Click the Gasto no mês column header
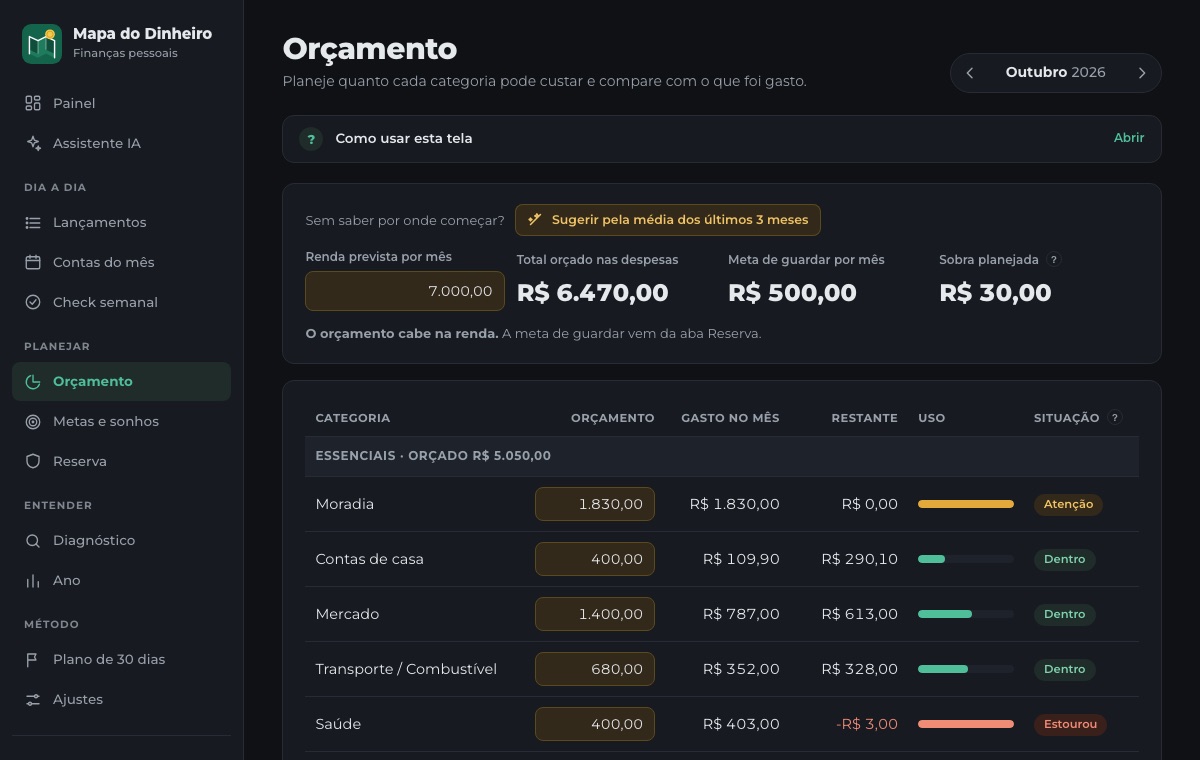The width and height of the screenshot is (1200, 760). point(730,418)
